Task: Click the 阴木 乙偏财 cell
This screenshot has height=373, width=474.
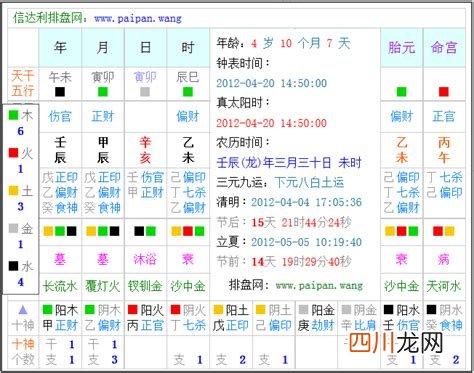Action: click(103, 318)
